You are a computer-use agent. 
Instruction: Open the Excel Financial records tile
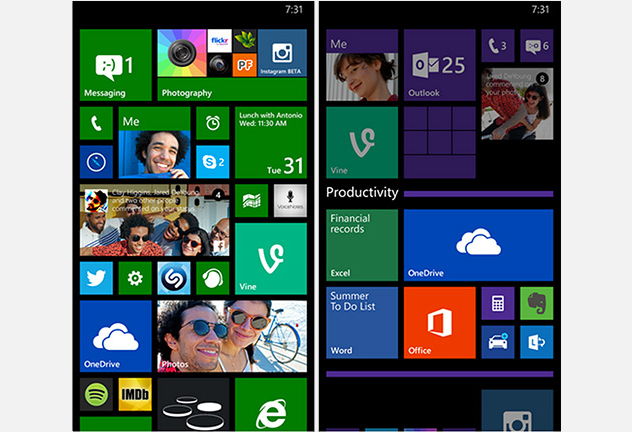point(362,245)
